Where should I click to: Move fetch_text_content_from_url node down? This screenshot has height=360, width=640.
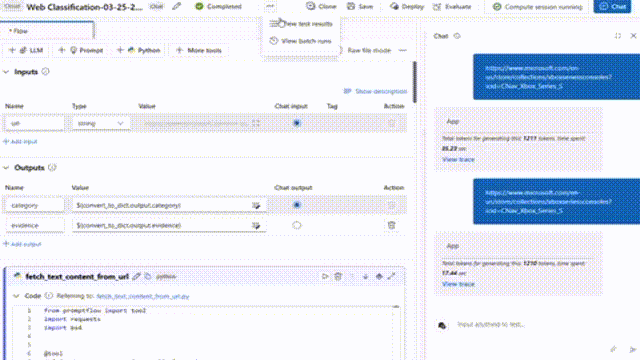point(365,276)
